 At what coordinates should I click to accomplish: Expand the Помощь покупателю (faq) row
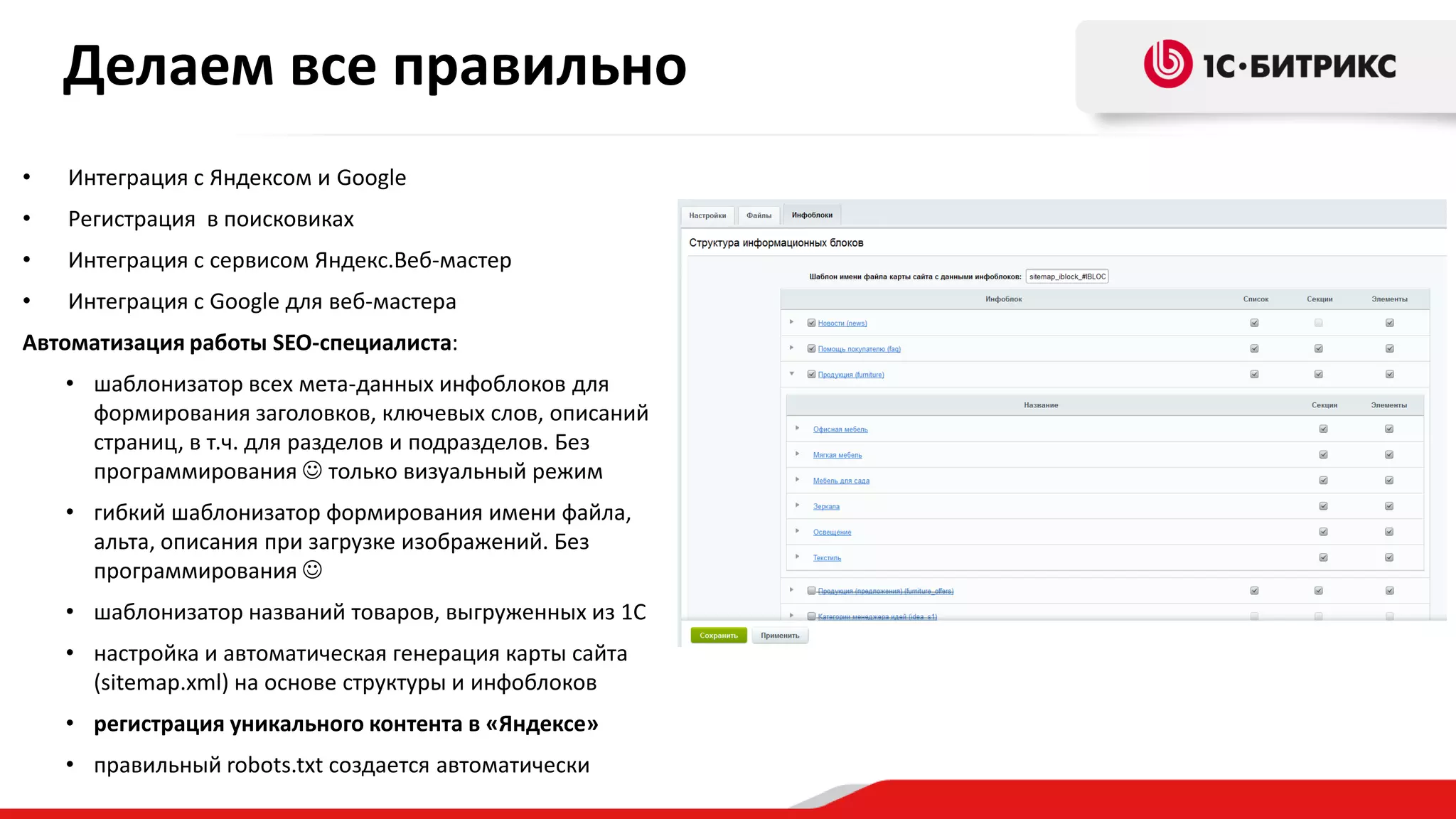pos(791,348)
